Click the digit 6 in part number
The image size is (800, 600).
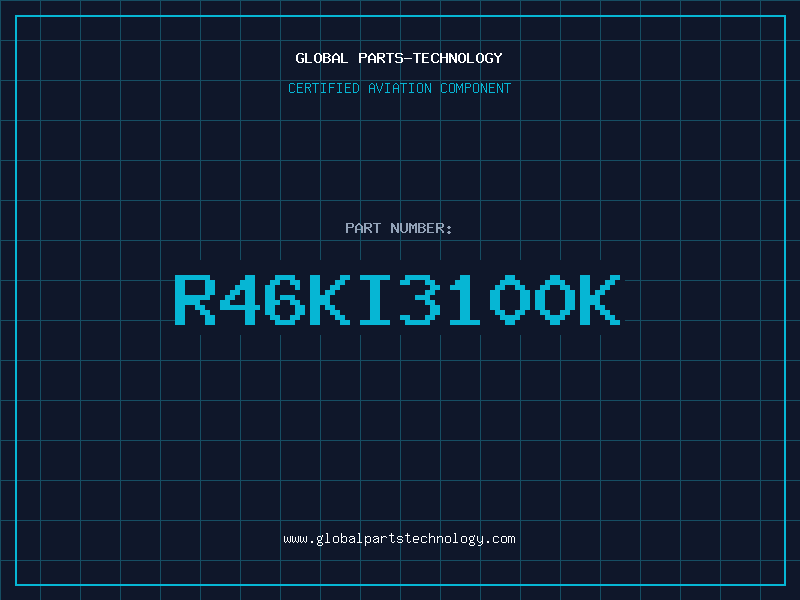point(285,299)
